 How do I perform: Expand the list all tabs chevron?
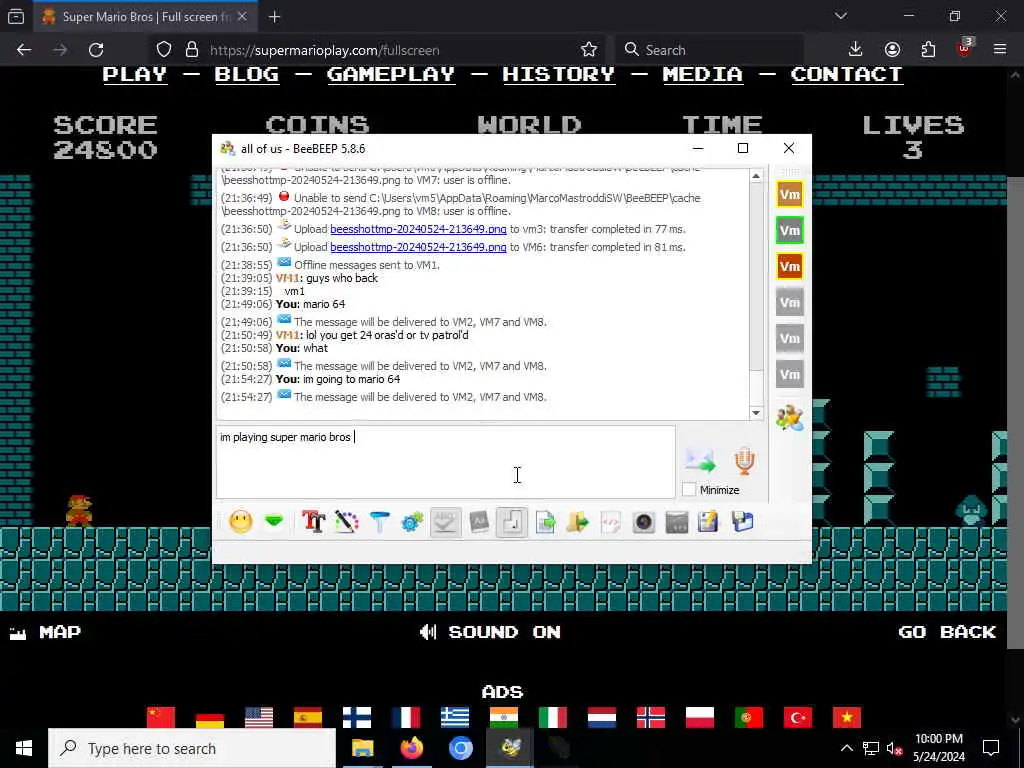tap(841, 16)
